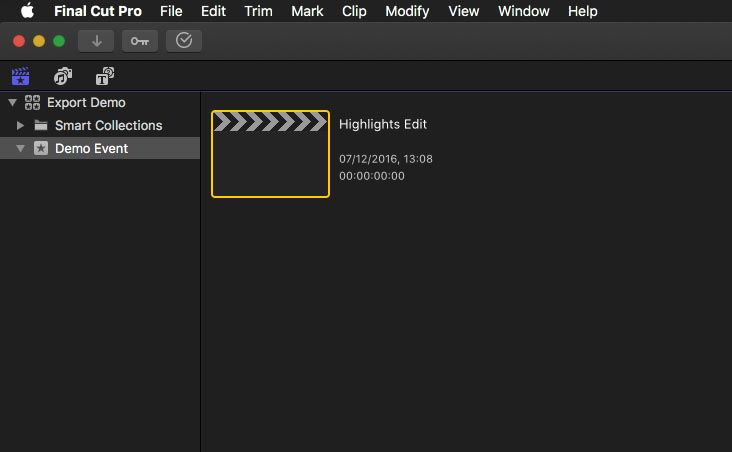Open the File menu

pos(171,11)
